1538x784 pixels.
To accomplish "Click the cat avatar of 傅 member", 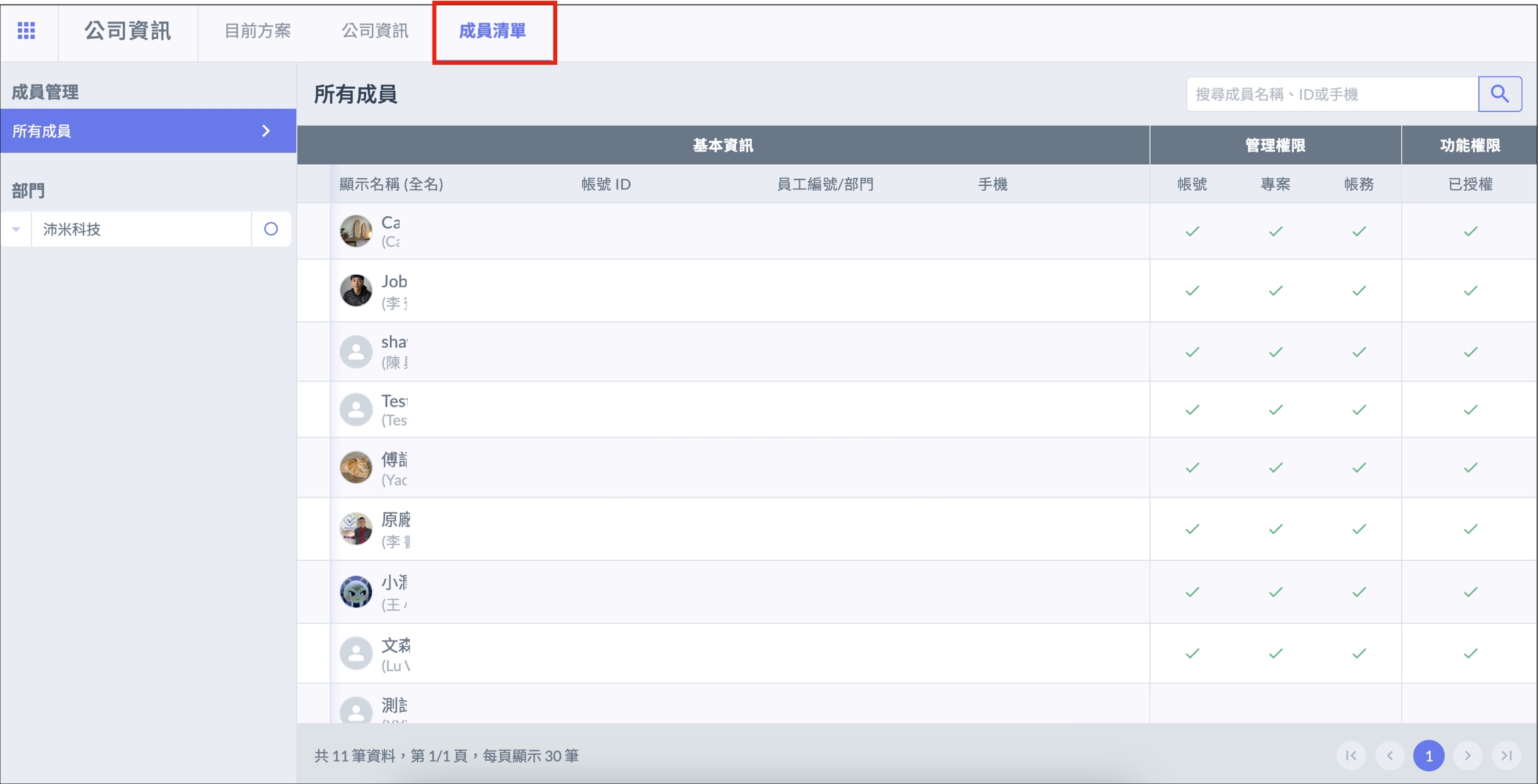I will click(356, 467).
